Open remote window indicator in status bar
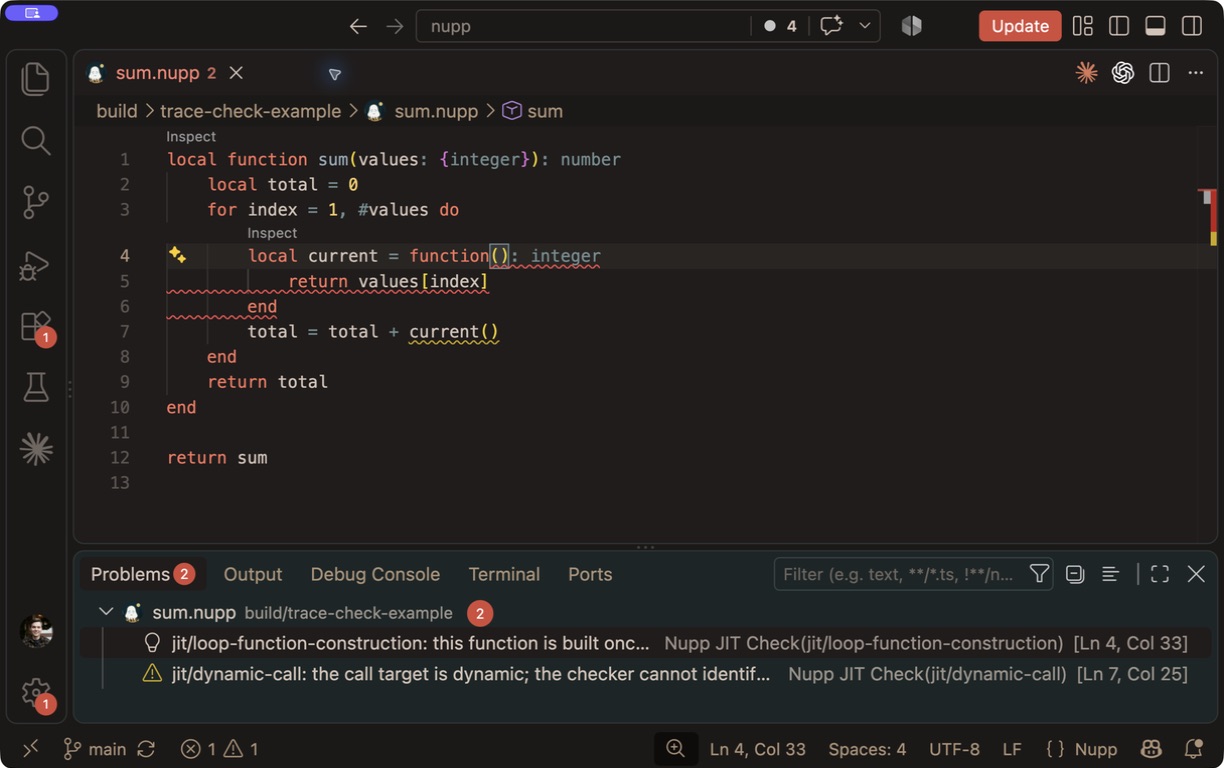 point(30,749)
